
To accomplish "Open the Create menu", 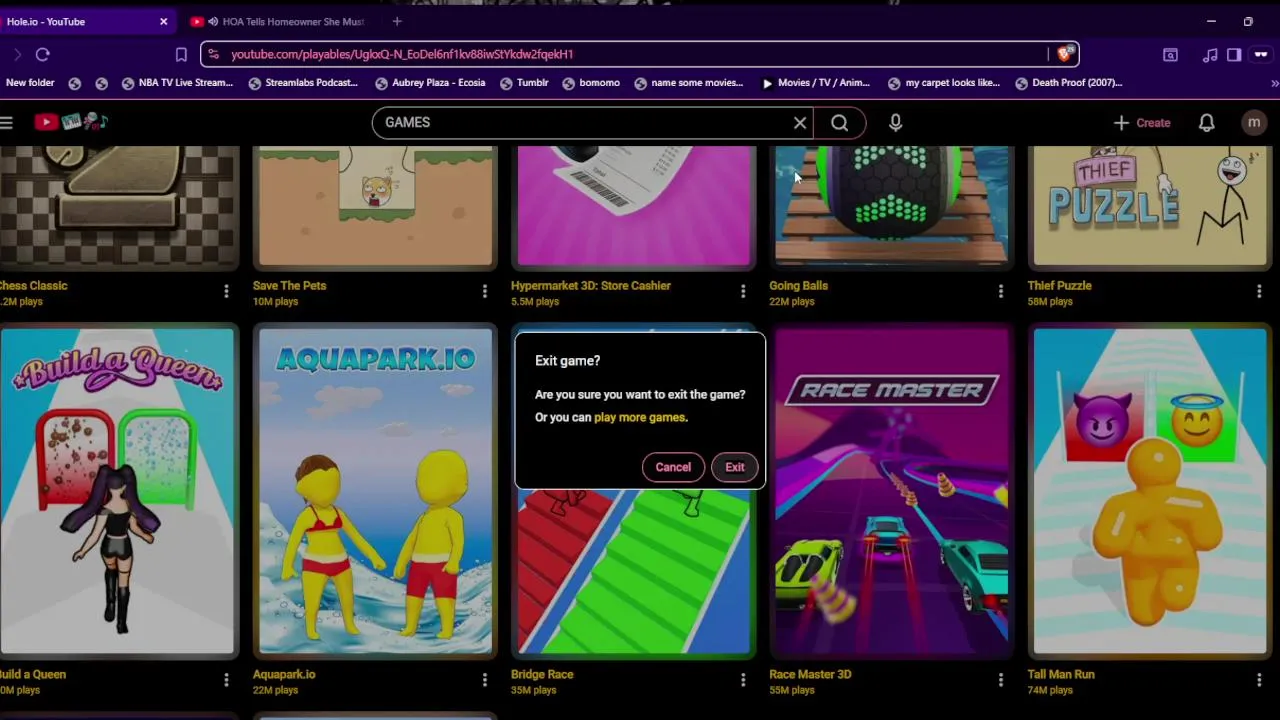I will click(x=1142, y=122).
